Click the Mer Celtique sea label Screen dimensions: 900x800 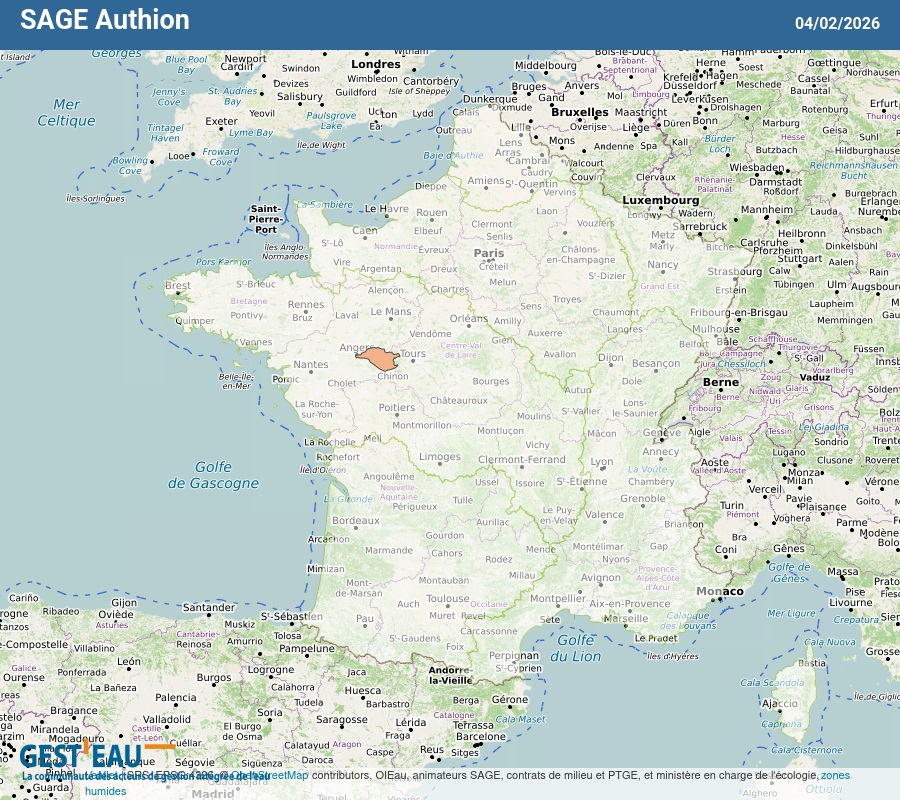coord(66,112)
